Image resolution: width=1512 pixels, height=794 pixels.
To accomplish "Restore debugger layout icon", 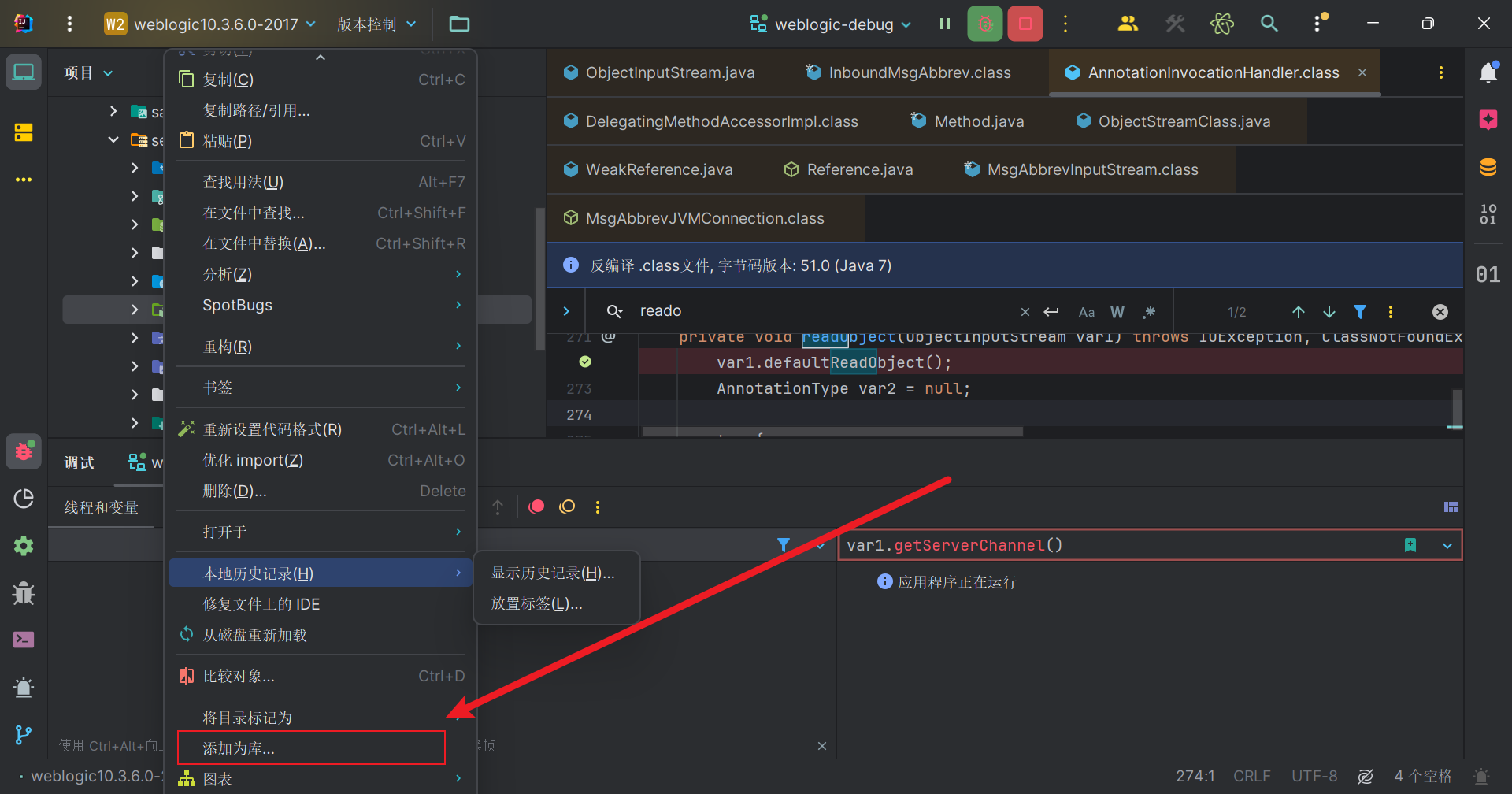I will click(x=1451, y=506).
